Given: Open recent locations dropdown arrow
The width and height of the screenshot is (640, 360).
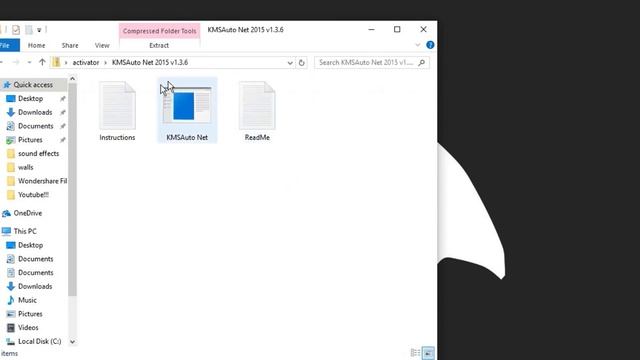Looking at the screenshot, I should click(x=29, y=62).
